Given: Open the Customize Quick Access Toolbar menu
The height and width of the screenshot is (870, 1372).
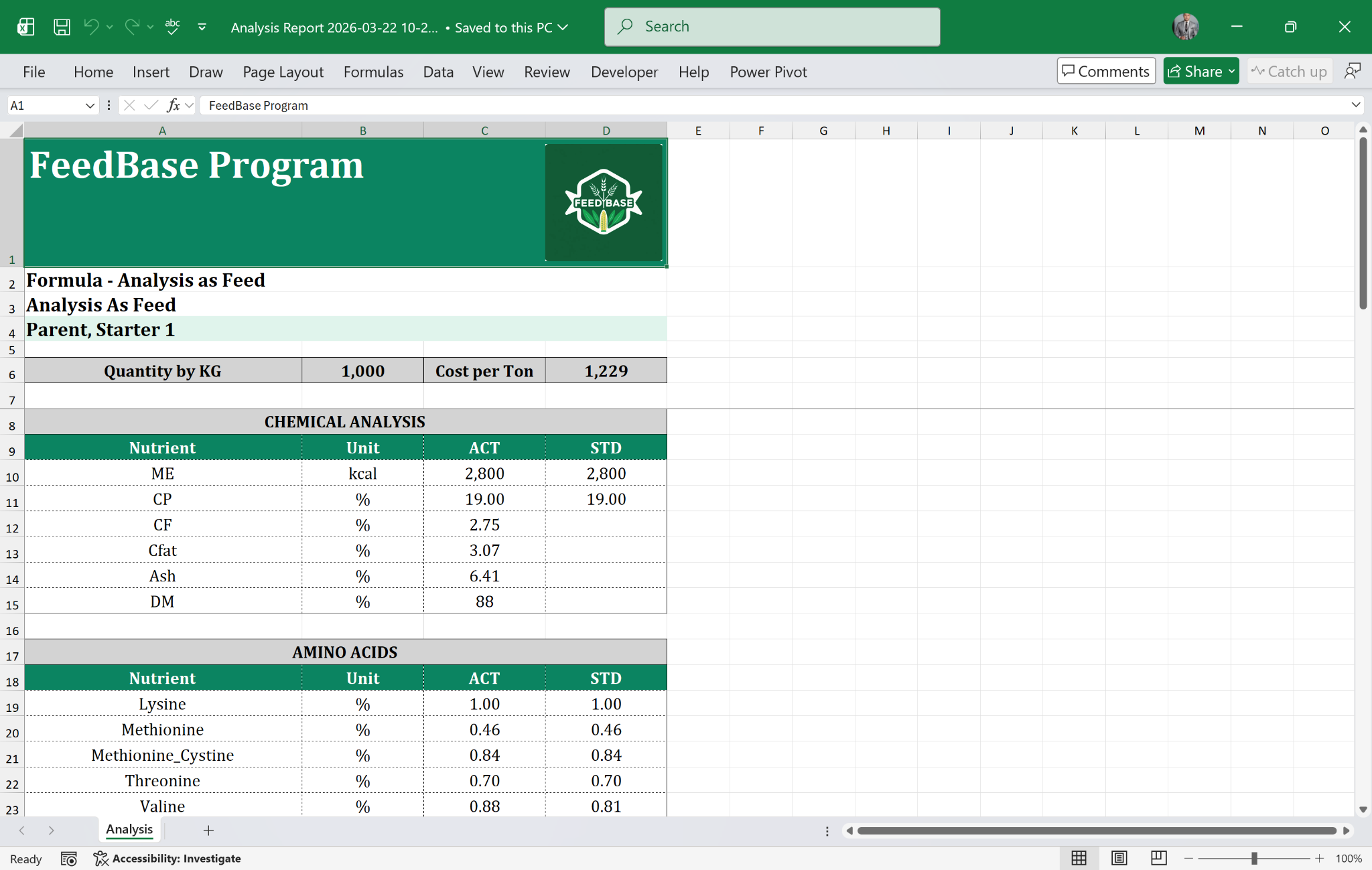Looking at the screenshot, I should [x=202, y=27].
